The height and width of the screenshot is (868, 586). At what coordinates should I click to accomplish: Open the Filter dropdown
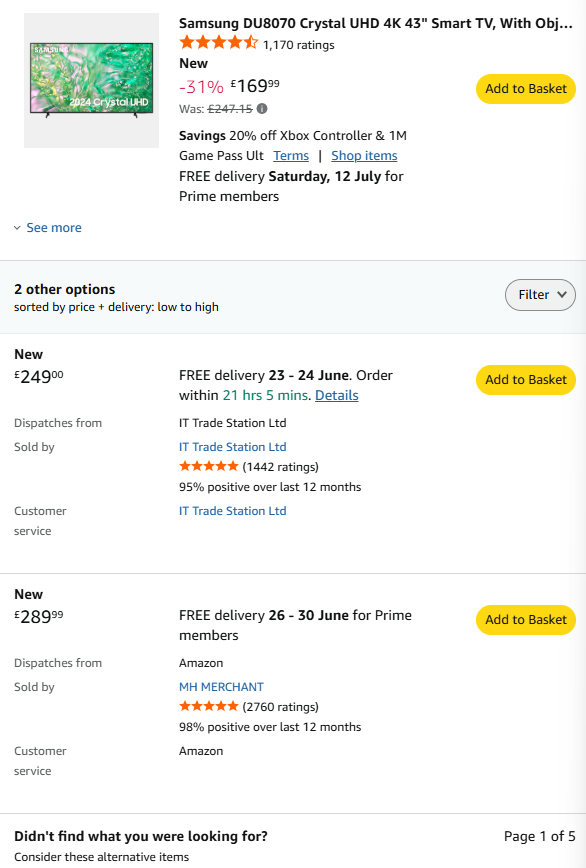[x=540, y=294]
